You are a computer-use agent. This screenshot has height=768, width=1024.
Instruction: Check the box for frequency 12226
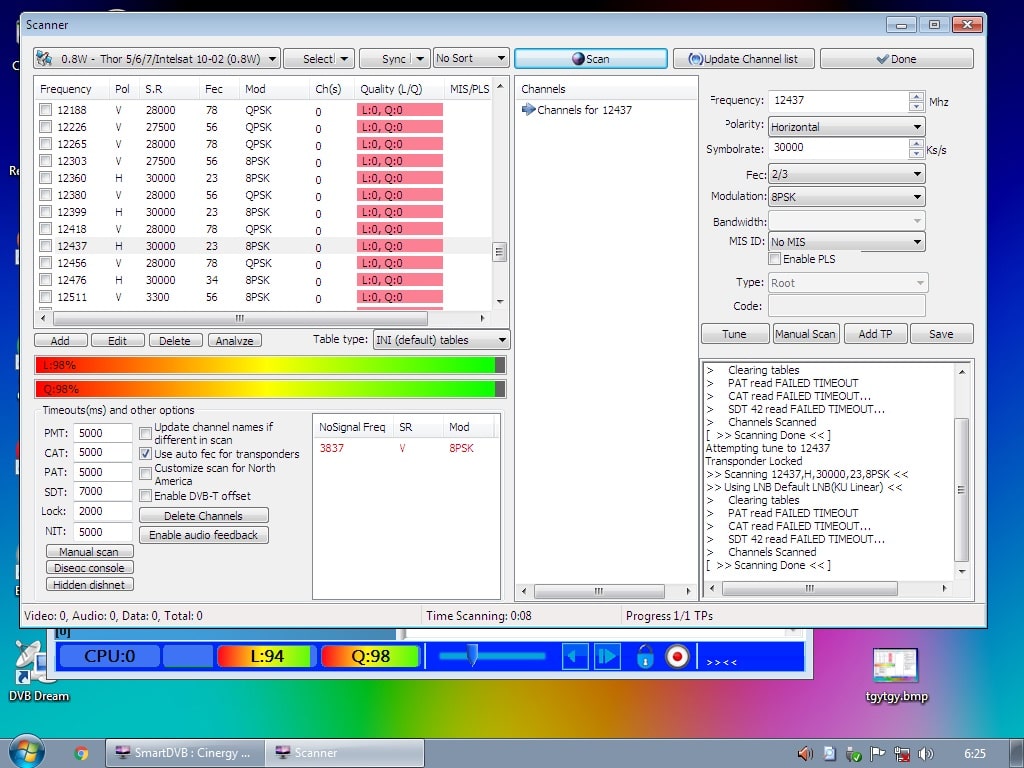coord(45,127)
